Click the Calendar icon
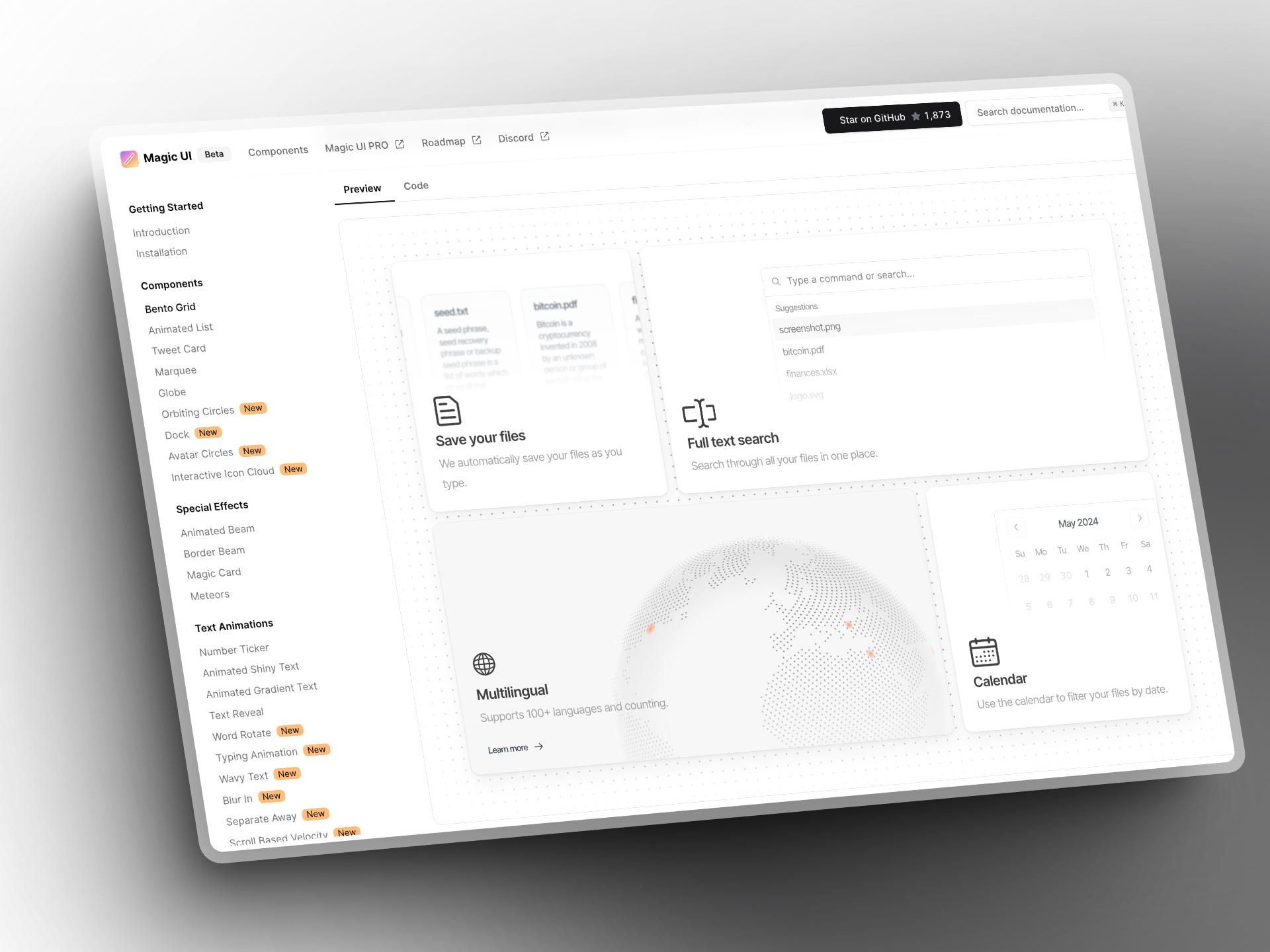 click(983, 652)
